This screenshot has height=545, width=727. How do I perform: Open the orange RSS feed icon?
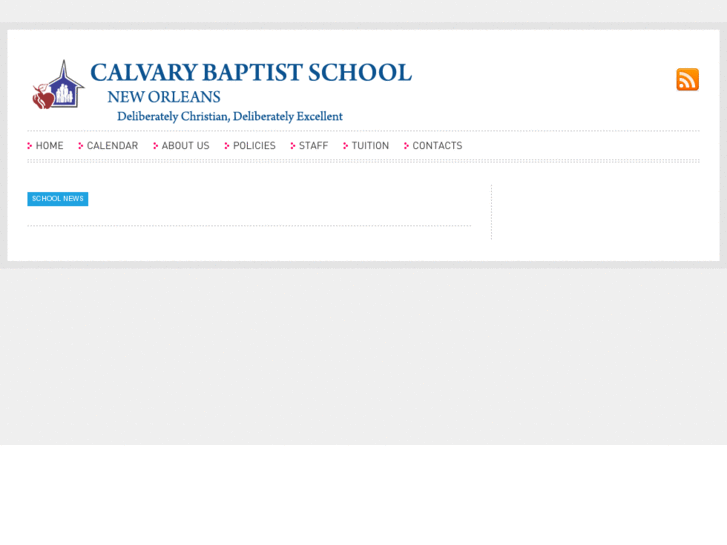[687, 79]
